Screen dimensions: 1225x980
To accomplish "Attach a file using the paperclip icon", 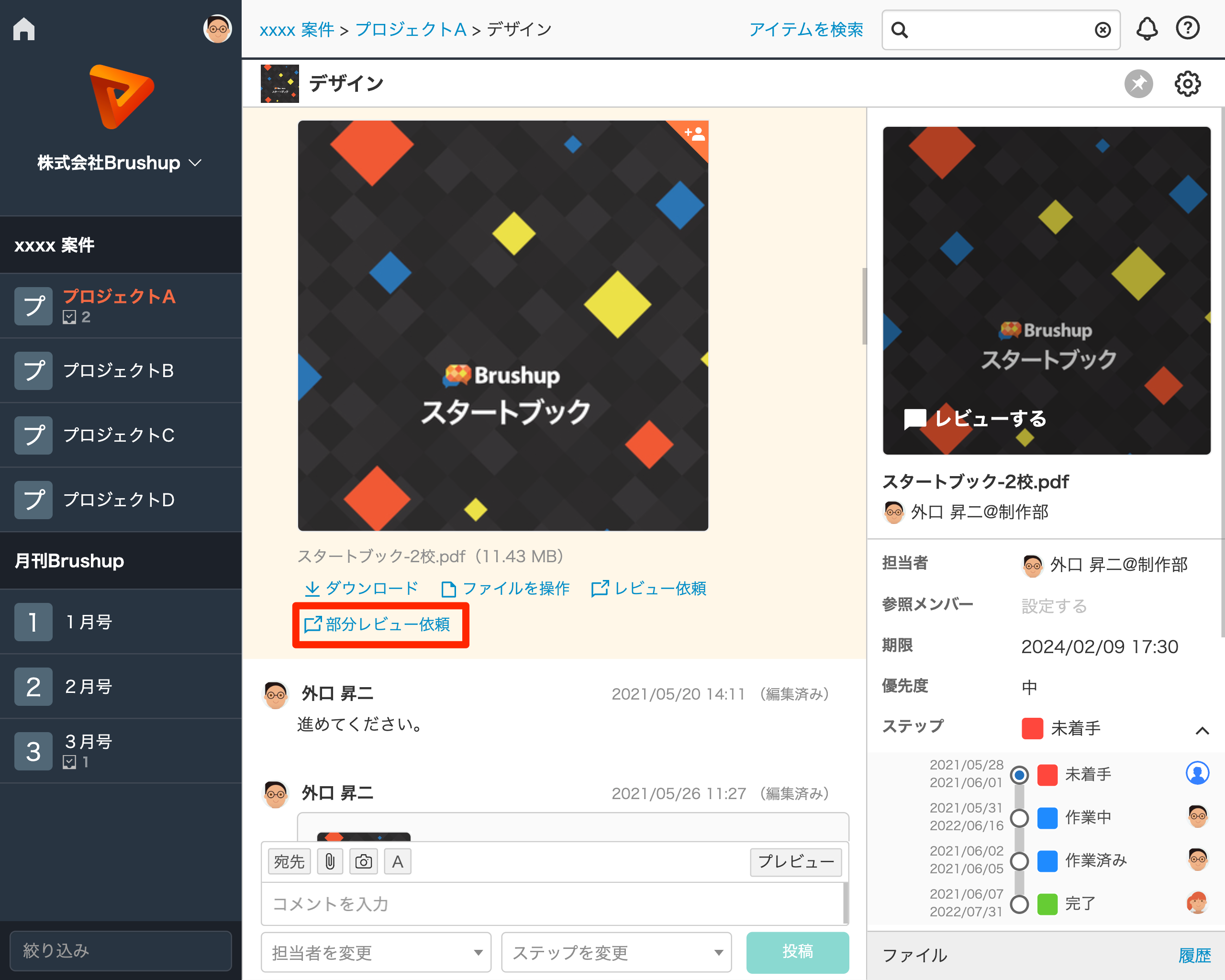I will click(330, 861).
